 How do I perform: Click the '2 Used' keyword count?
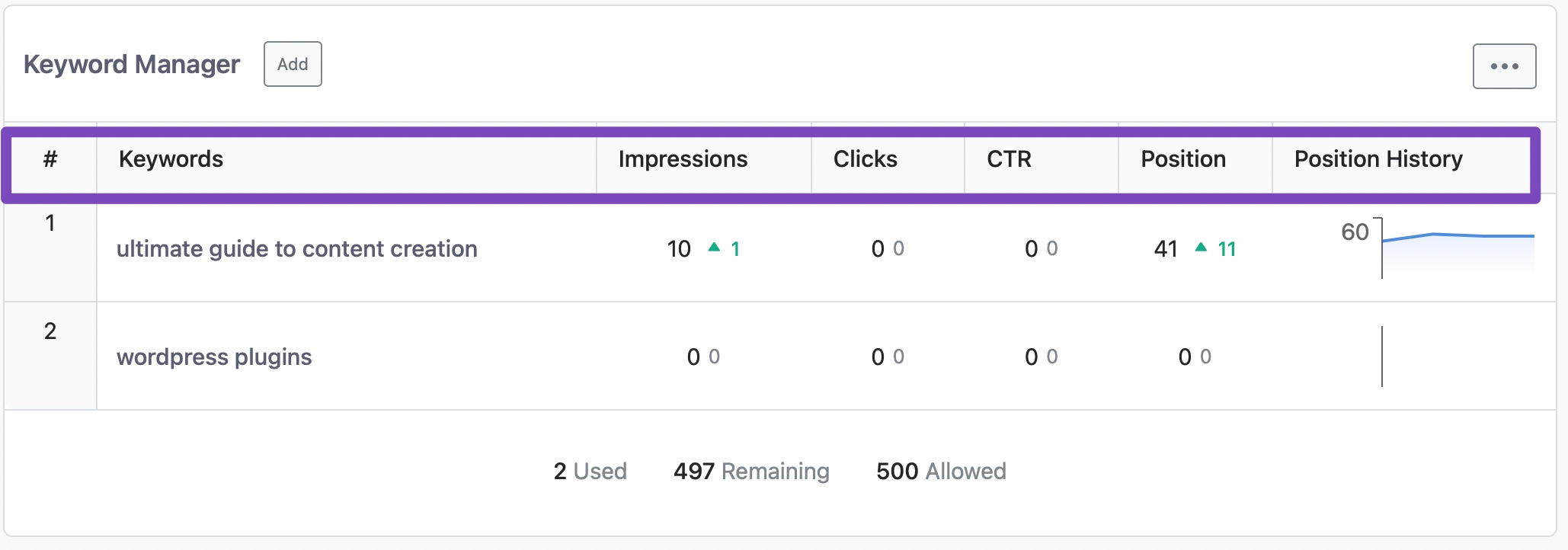[x=590, y=472]
